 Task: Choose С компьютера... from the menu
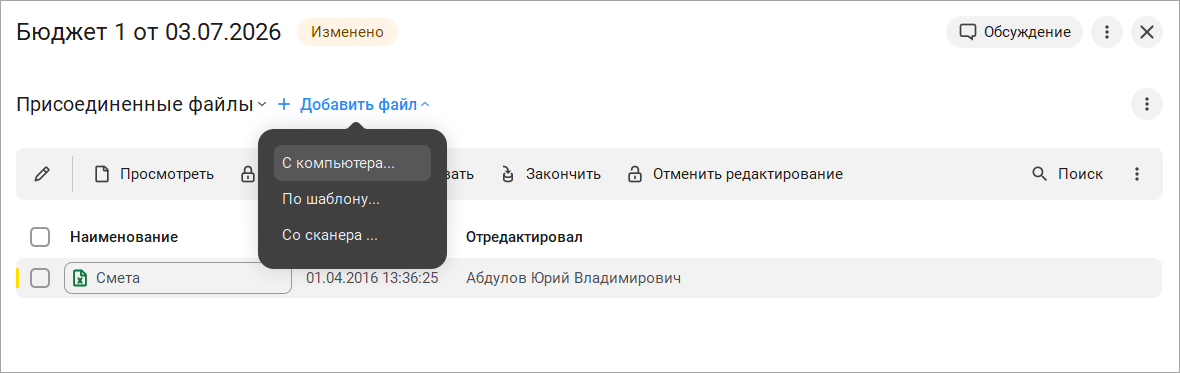point(352,163)
